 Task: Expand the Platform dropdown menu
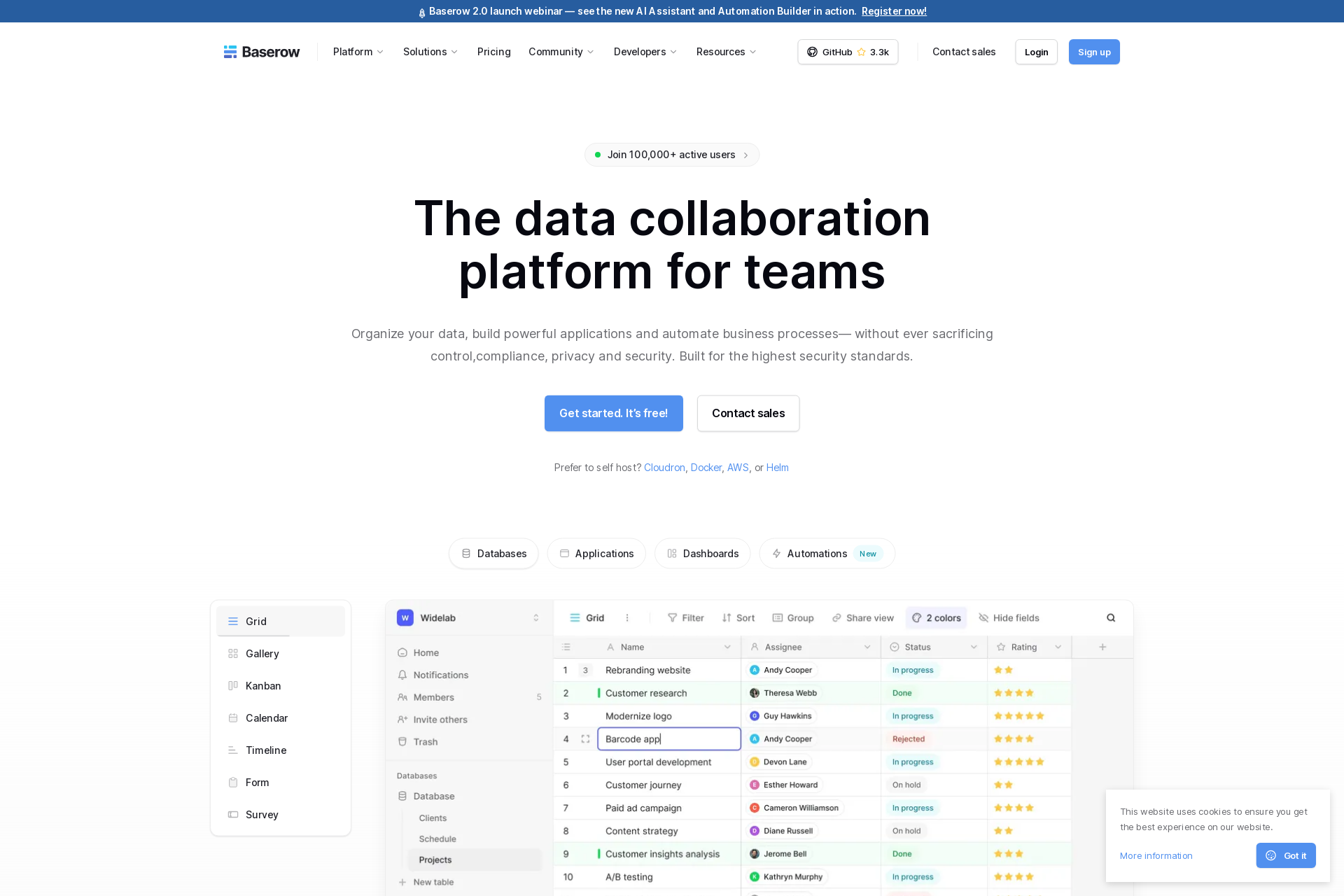point(358,52)
